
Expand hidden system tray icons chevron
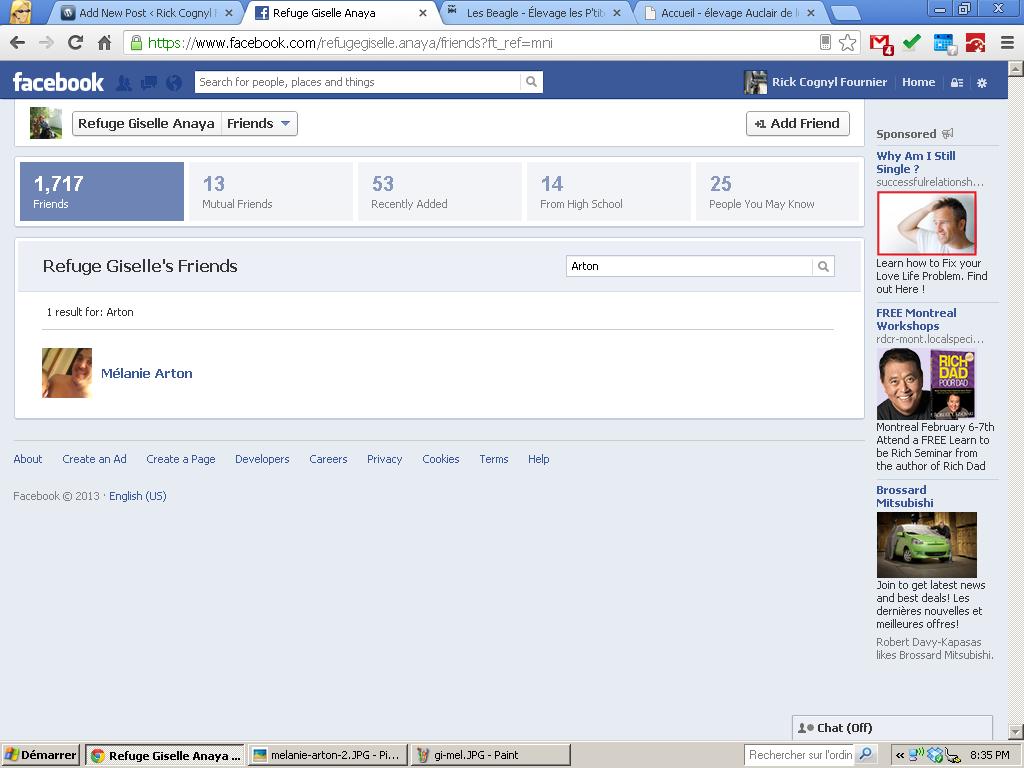900,755
